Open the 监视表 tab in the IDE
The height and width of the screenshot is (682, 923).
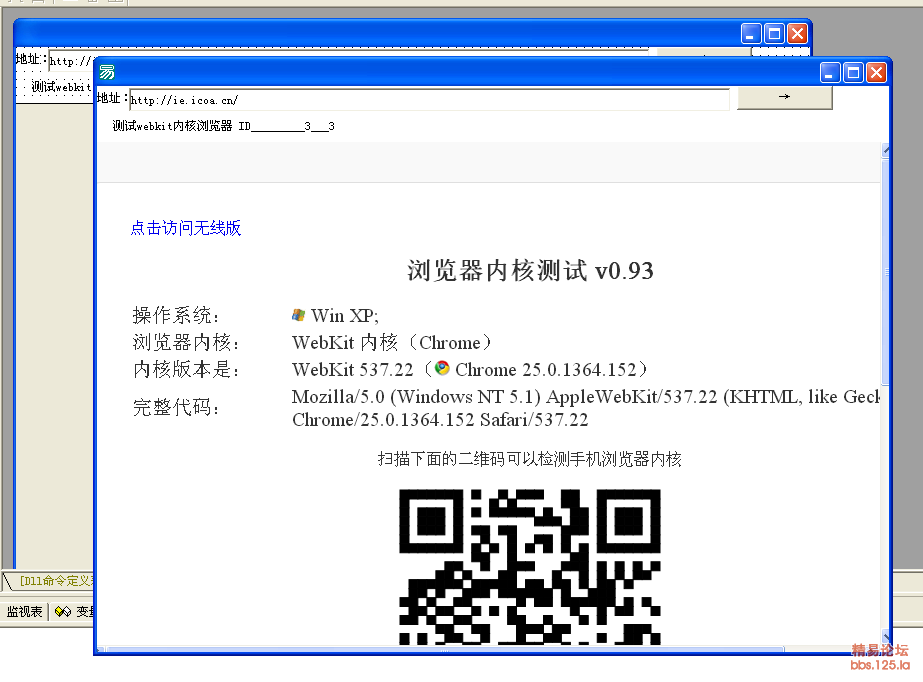pyautogui.click(x=25, y=612)
